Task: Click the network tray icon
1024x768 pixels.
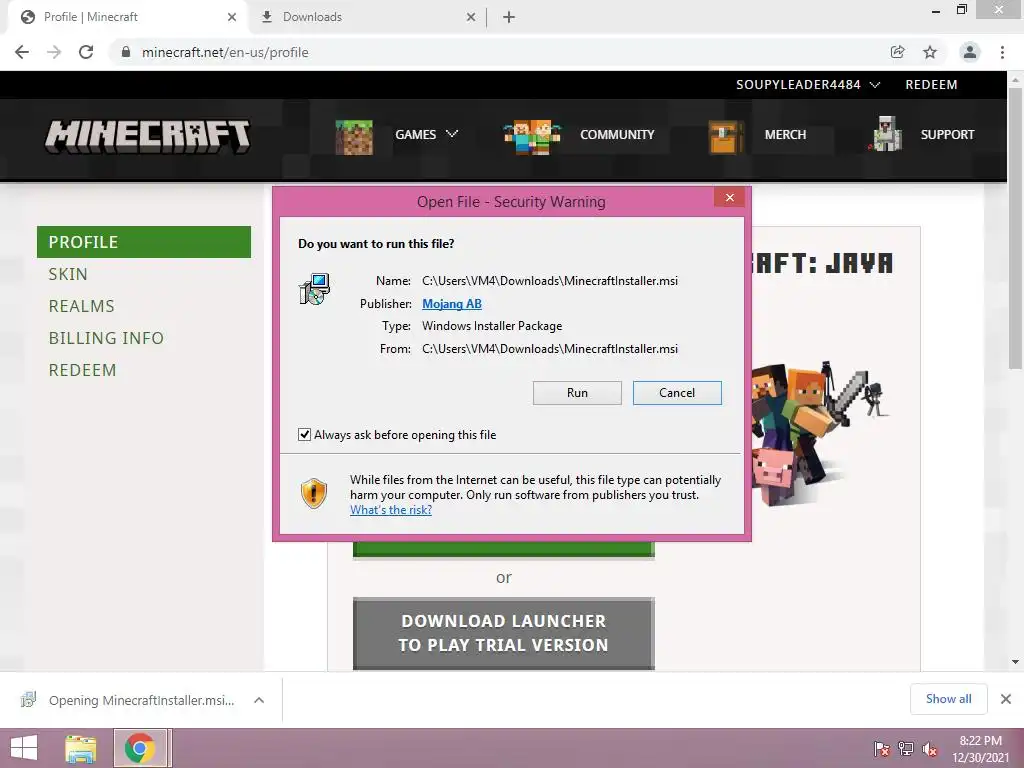Action: point(905,749)
